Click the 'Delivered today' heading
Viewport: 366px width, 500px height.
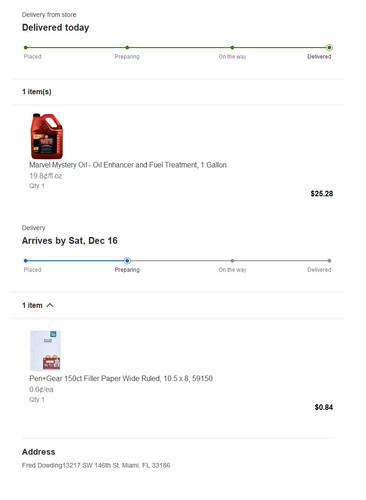[55, 27]
